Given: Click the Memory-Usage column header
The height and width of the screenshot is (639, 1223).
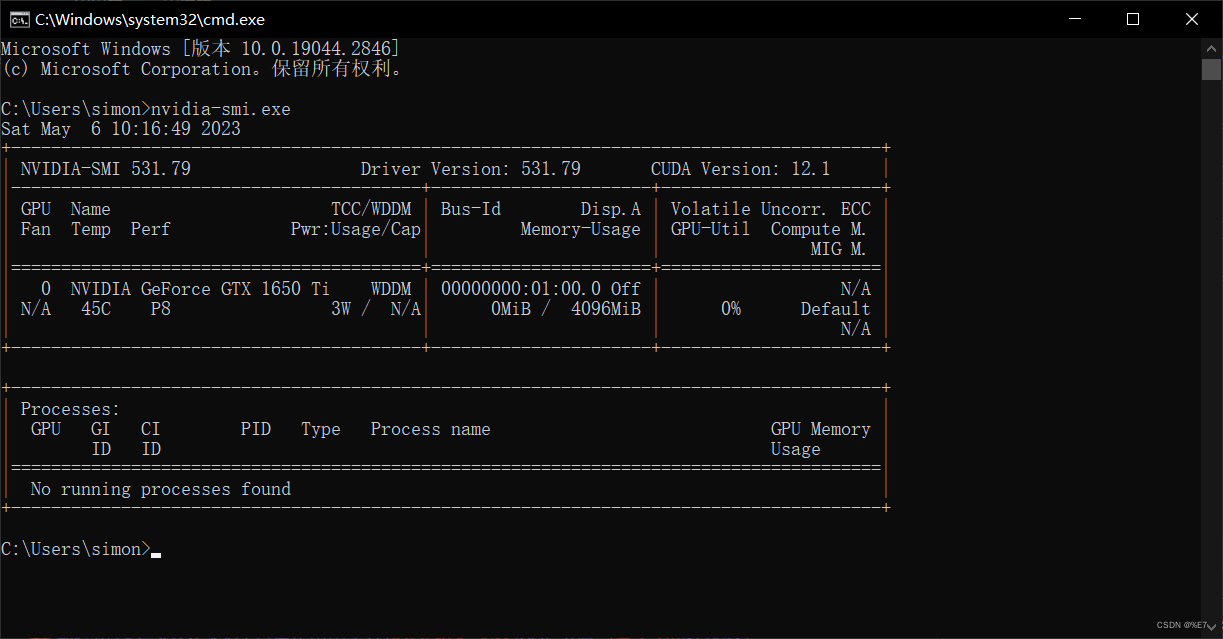Looking at the screenshot, I should (x=581, y=229).
